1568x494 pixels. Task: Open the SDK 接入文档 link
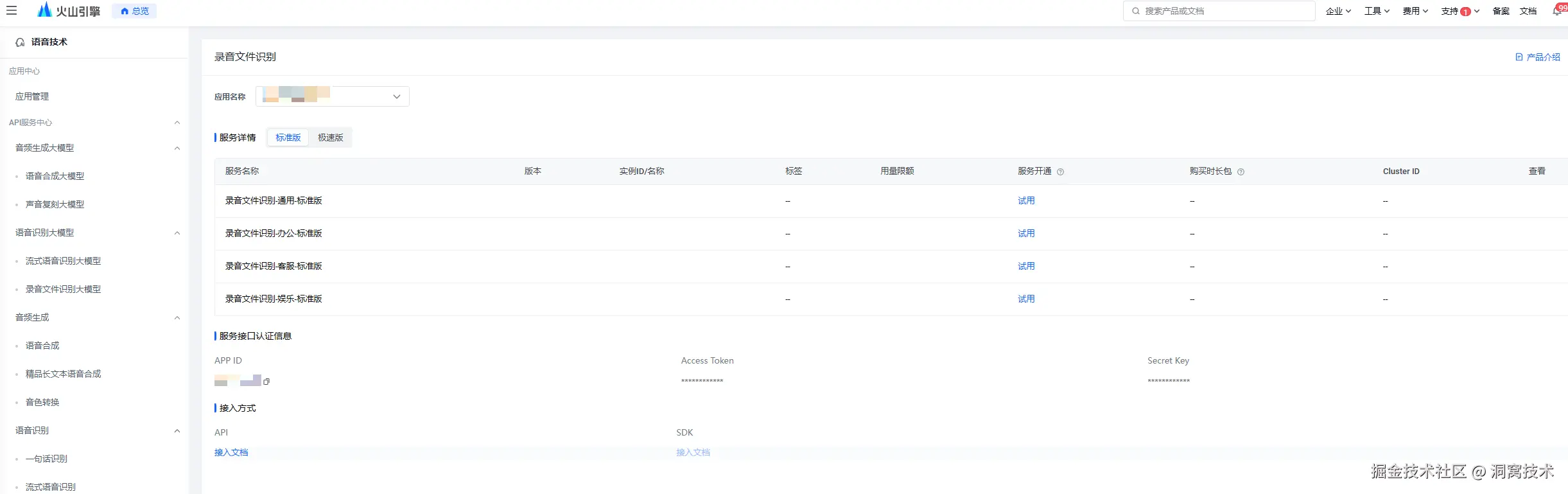[x=693, y=453]
